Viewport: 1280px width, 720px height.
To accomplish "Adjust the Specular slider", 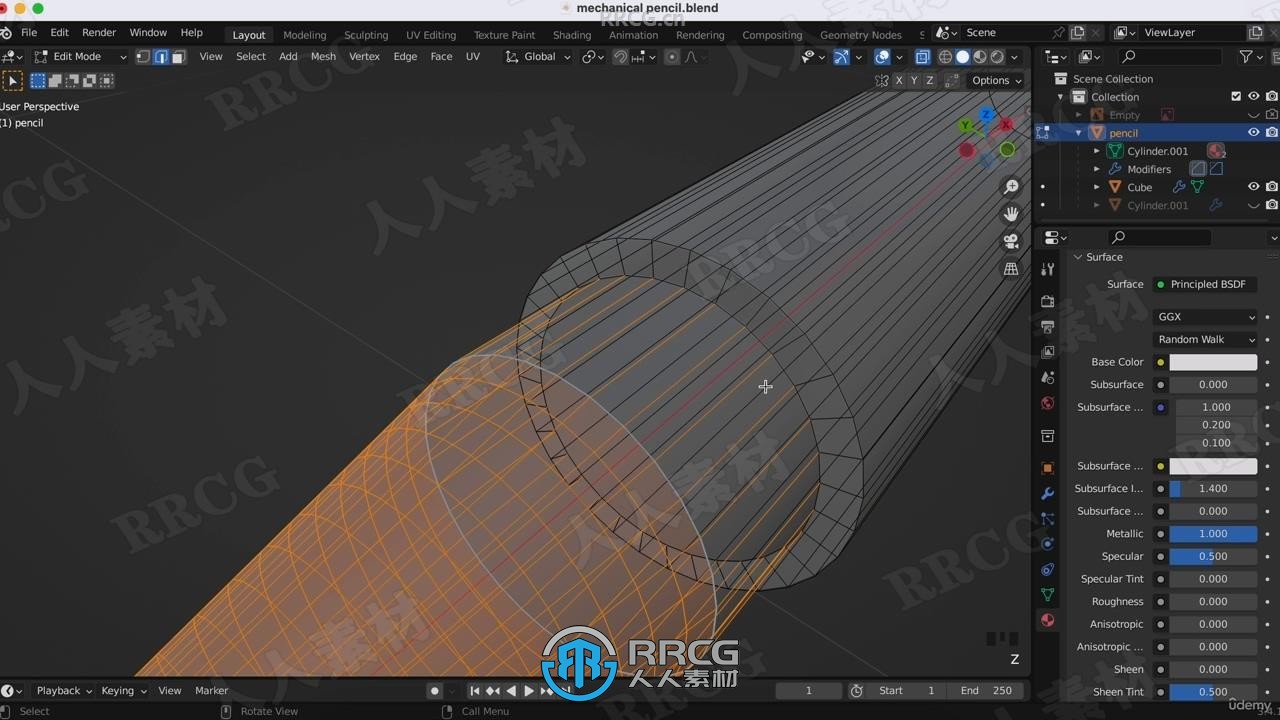I will (x=1213, y=557).
